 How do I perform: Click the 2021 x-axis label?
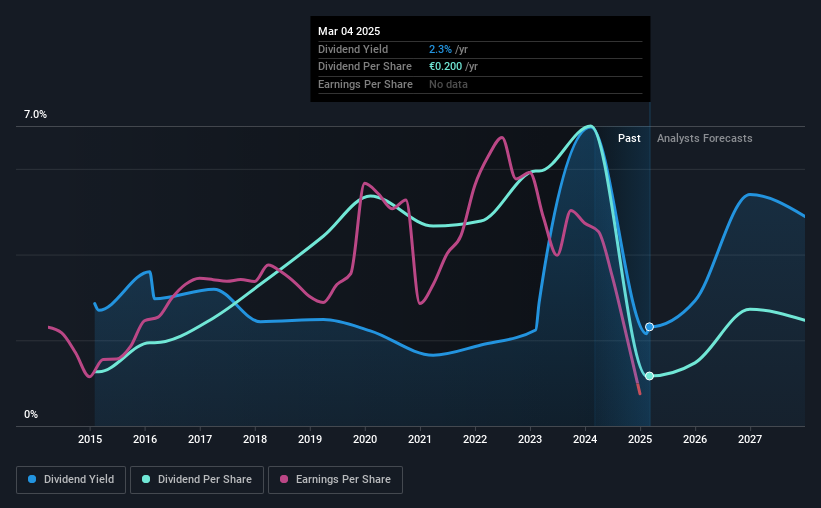tap(420, 439)
